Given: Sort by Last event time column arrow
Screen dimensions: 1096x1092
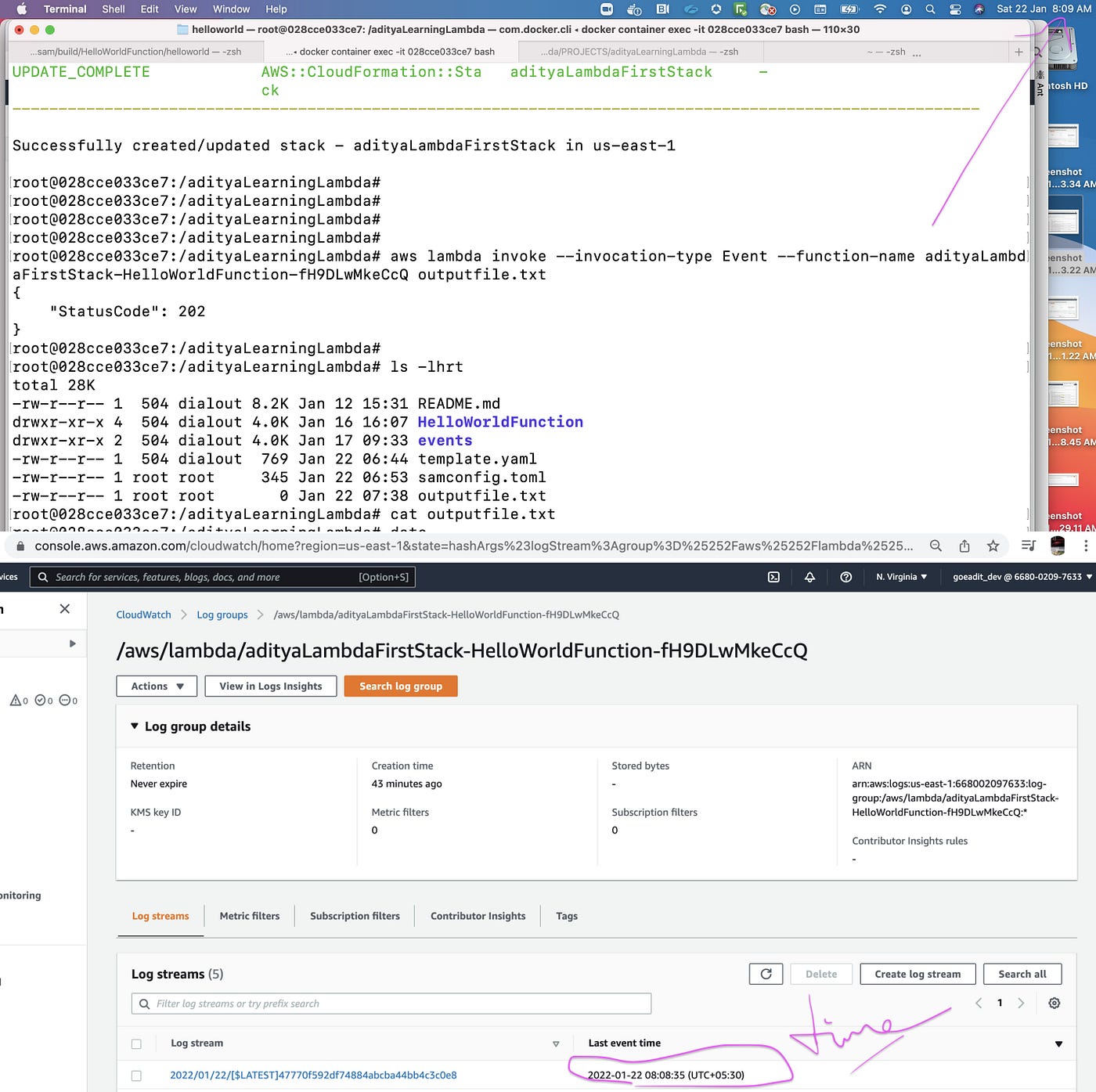Looking at the screenshot, I should coord(1058,1043).
